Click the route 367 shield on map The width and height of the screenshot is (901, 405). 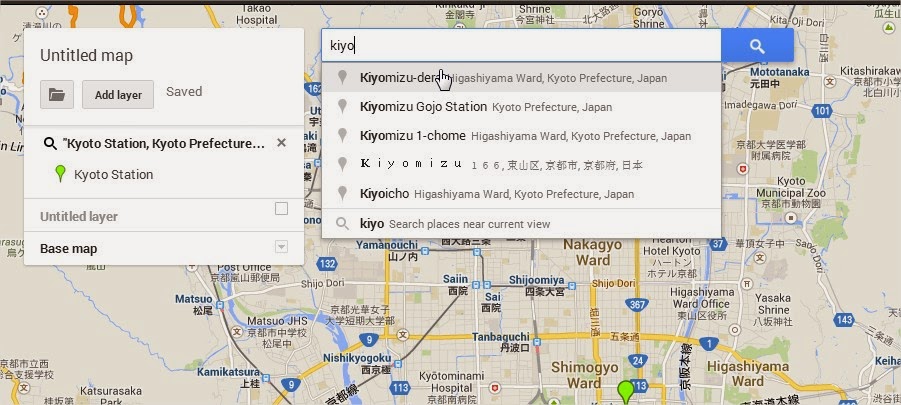(x=637, y=304)
